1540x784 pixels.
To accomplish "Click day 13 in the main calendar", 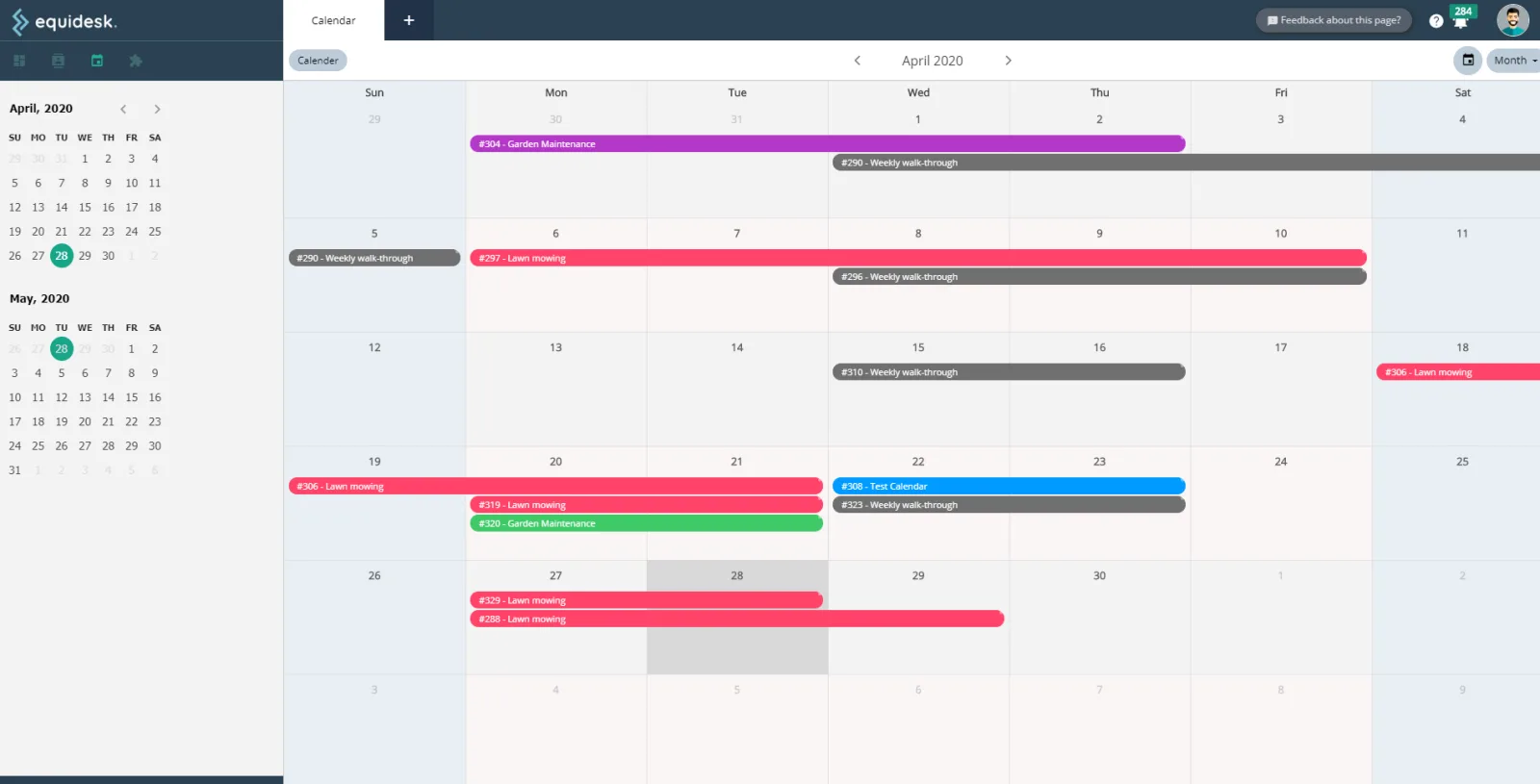I will click(555, 347).
